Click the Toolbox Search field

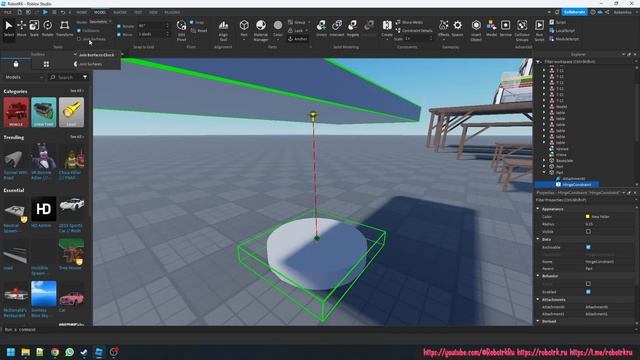pyautogui.click(x=65, y=77)
